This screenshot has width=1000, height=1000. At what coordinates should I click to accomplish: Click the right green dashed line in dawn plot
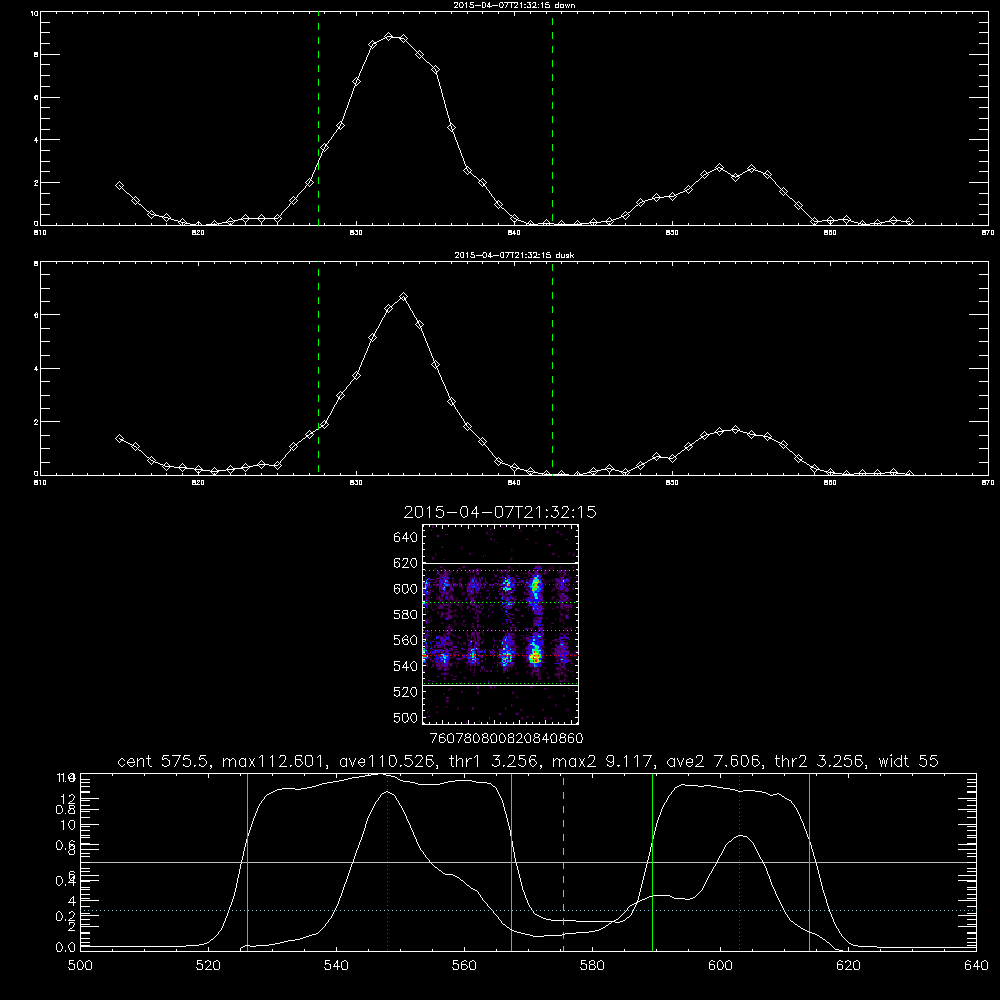point(552,121)
